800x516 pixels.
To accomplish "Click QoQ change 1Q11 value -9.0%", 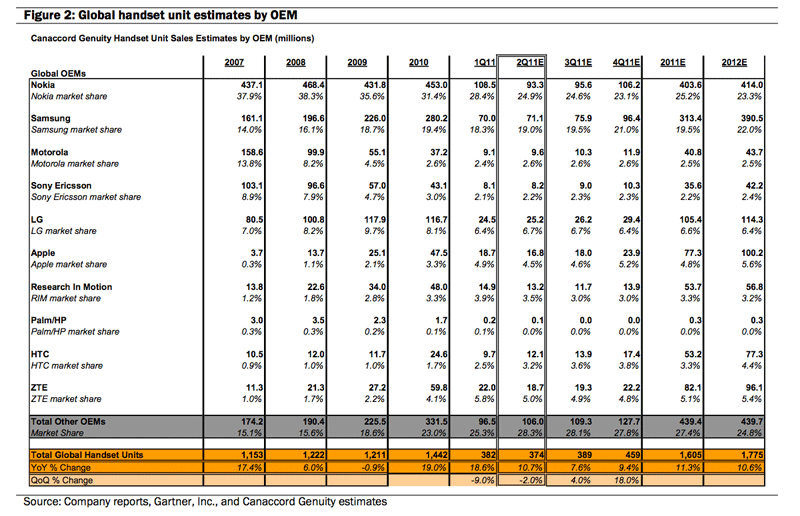I will 484,480.
